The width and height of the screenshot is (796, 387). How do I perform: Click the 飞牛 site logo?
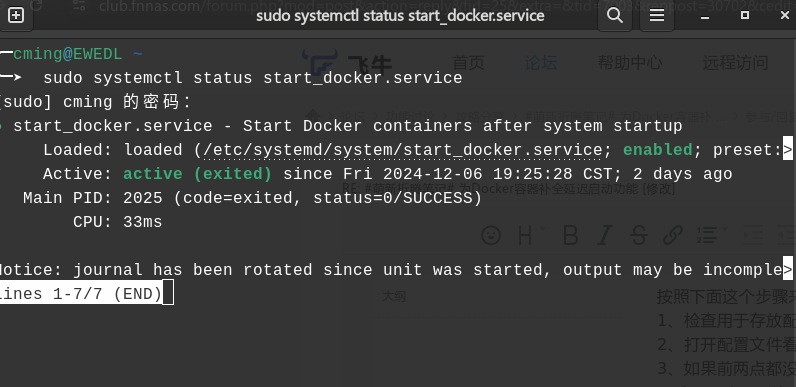(x=348, y=63)
